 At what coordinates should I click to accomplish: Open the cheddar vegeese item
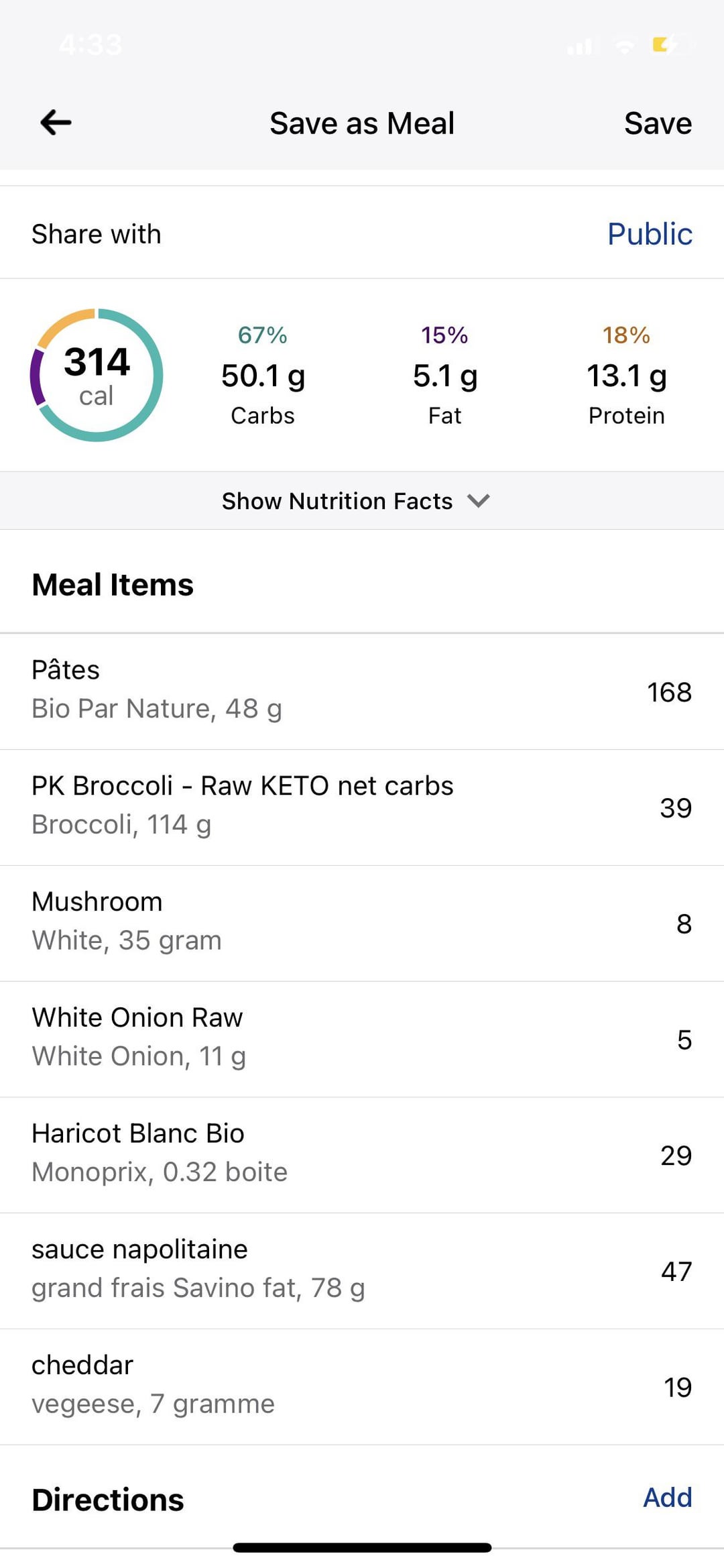[362, 1386]
